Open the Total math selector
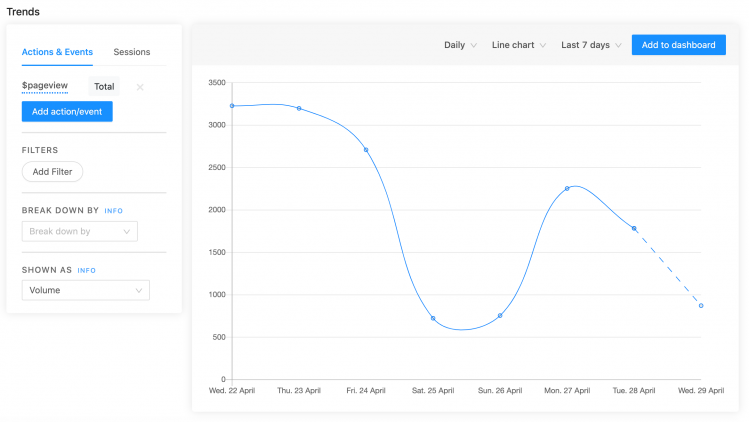Viewport: 749px width, 422px height. (104, 87)
